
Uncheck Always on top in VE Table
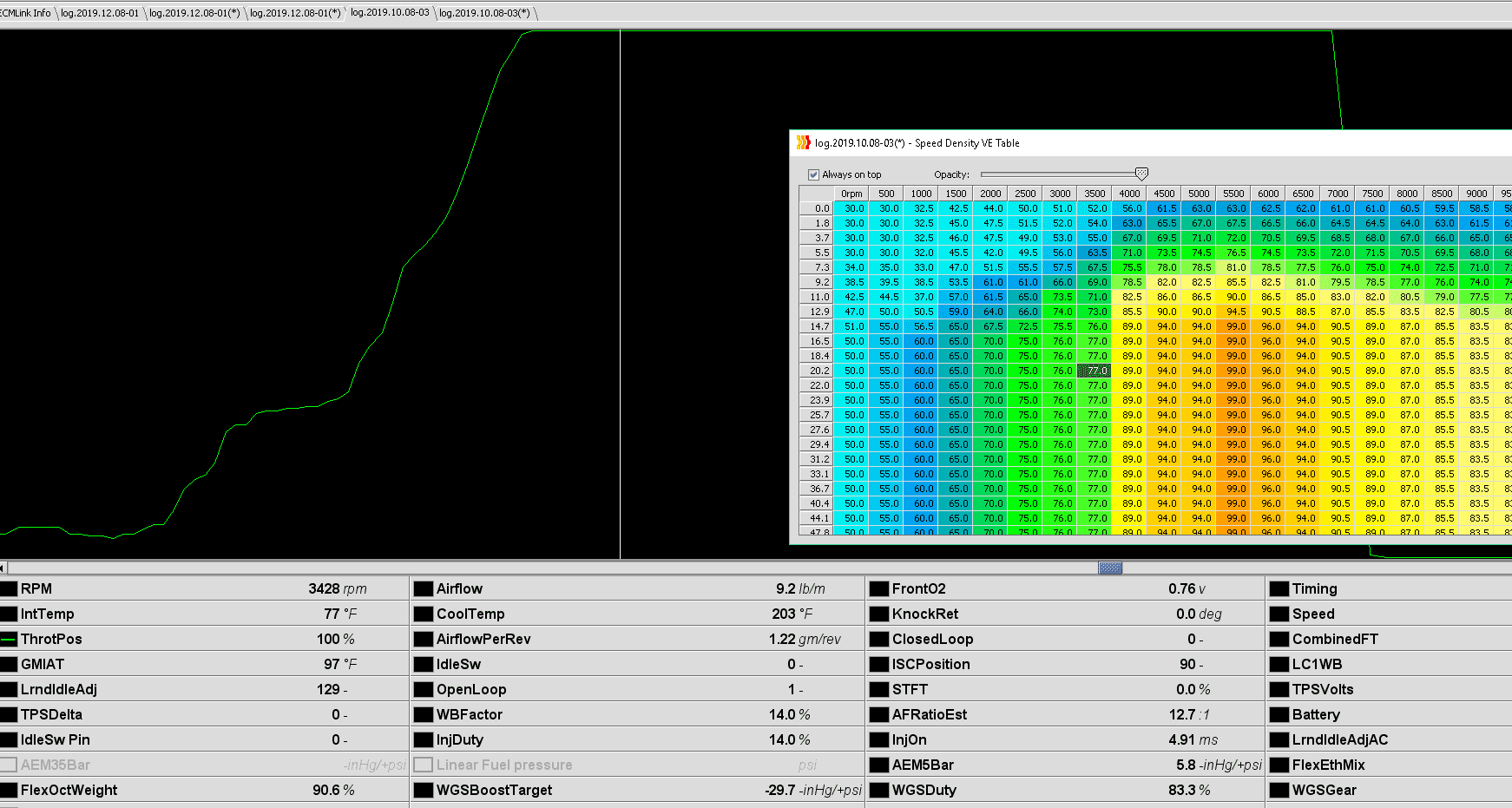coord(813,174)
